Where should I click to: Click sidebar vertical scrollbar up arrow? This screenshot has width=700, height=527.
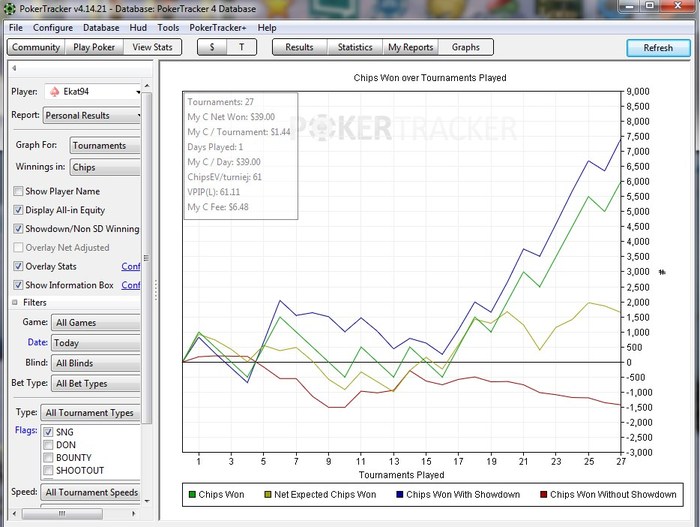coord(147,86)
